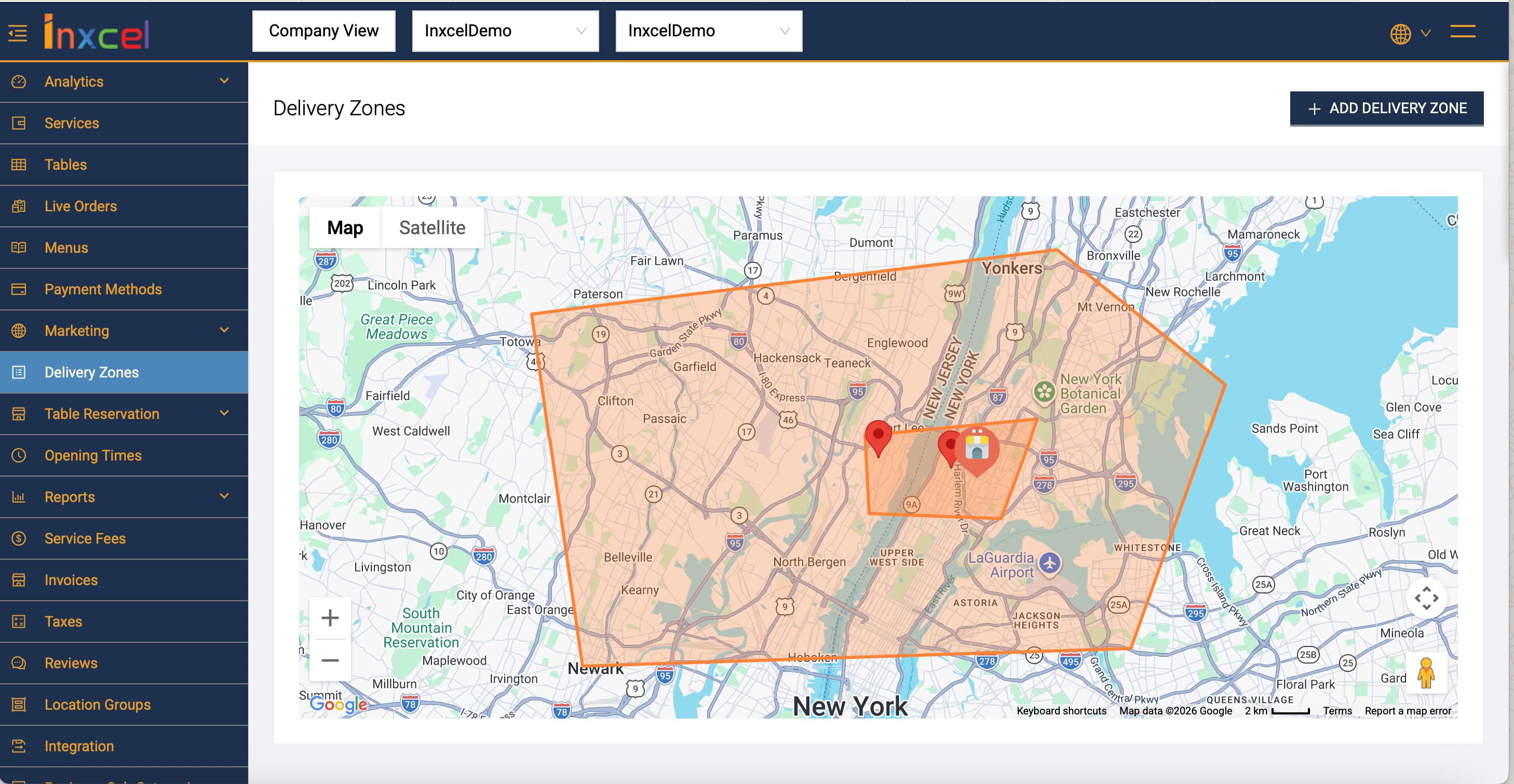Click the store location marker on map
Image resolution: width=1514 pixels, height=784 pixels.
(977, 450)
